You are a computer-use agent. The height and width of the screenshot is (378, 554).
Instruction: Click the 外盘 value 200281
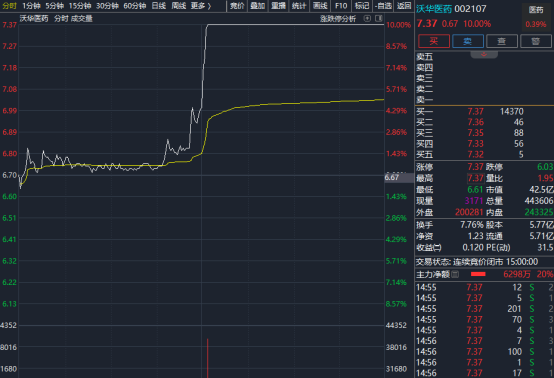tap(469, 212)
